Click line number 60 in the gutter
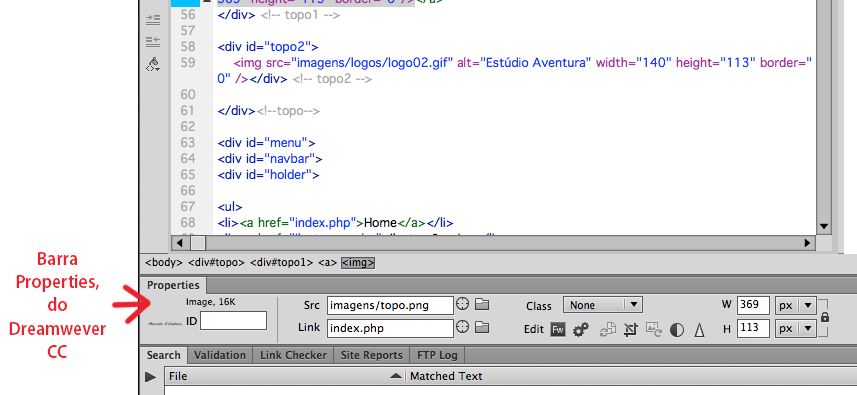 pos(187,95)
